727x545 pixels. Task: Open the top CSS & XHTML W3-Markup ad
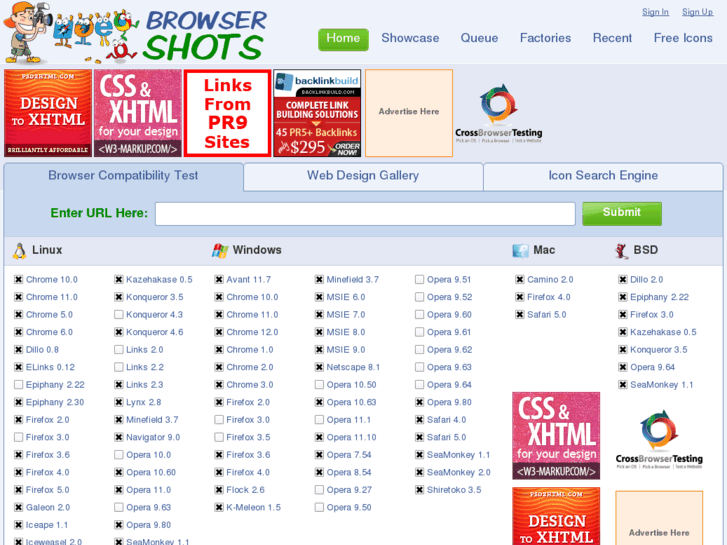click(x=138, y=113)
